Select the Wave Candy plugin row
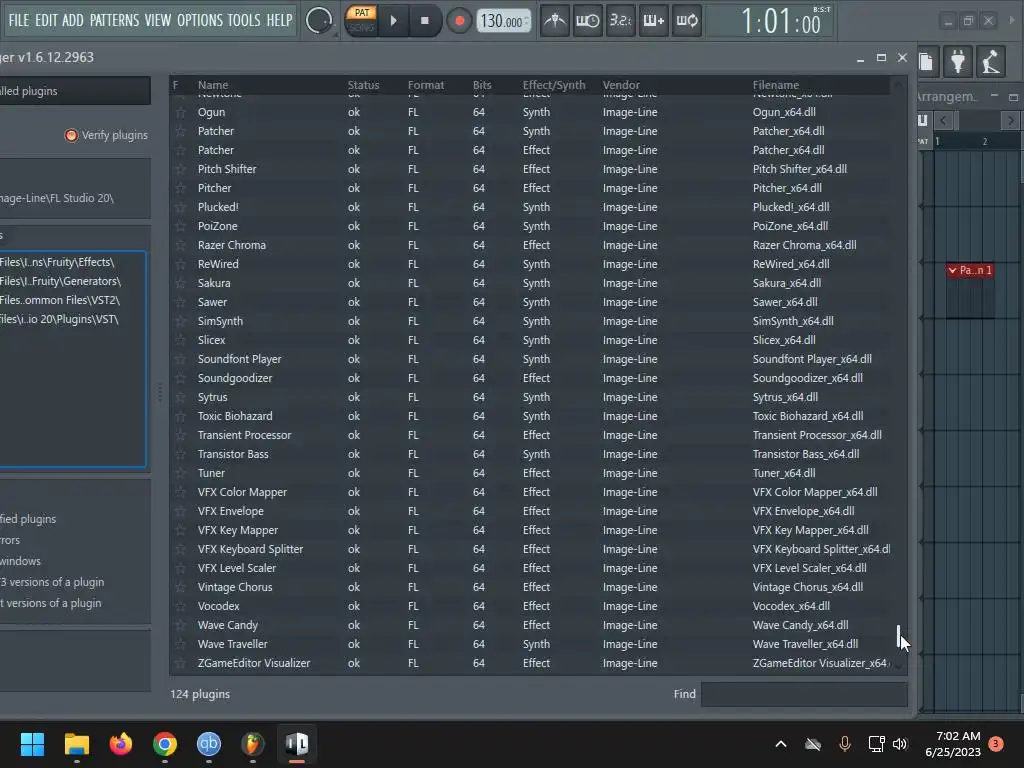The image size is (1024, 768). pos(530,625)
